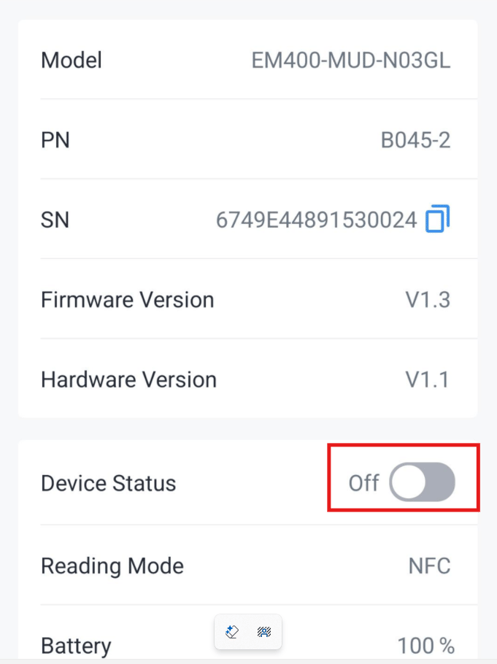497x664 pixels.
Task: Select the Hardware Version label
Action: pos(129,379)
